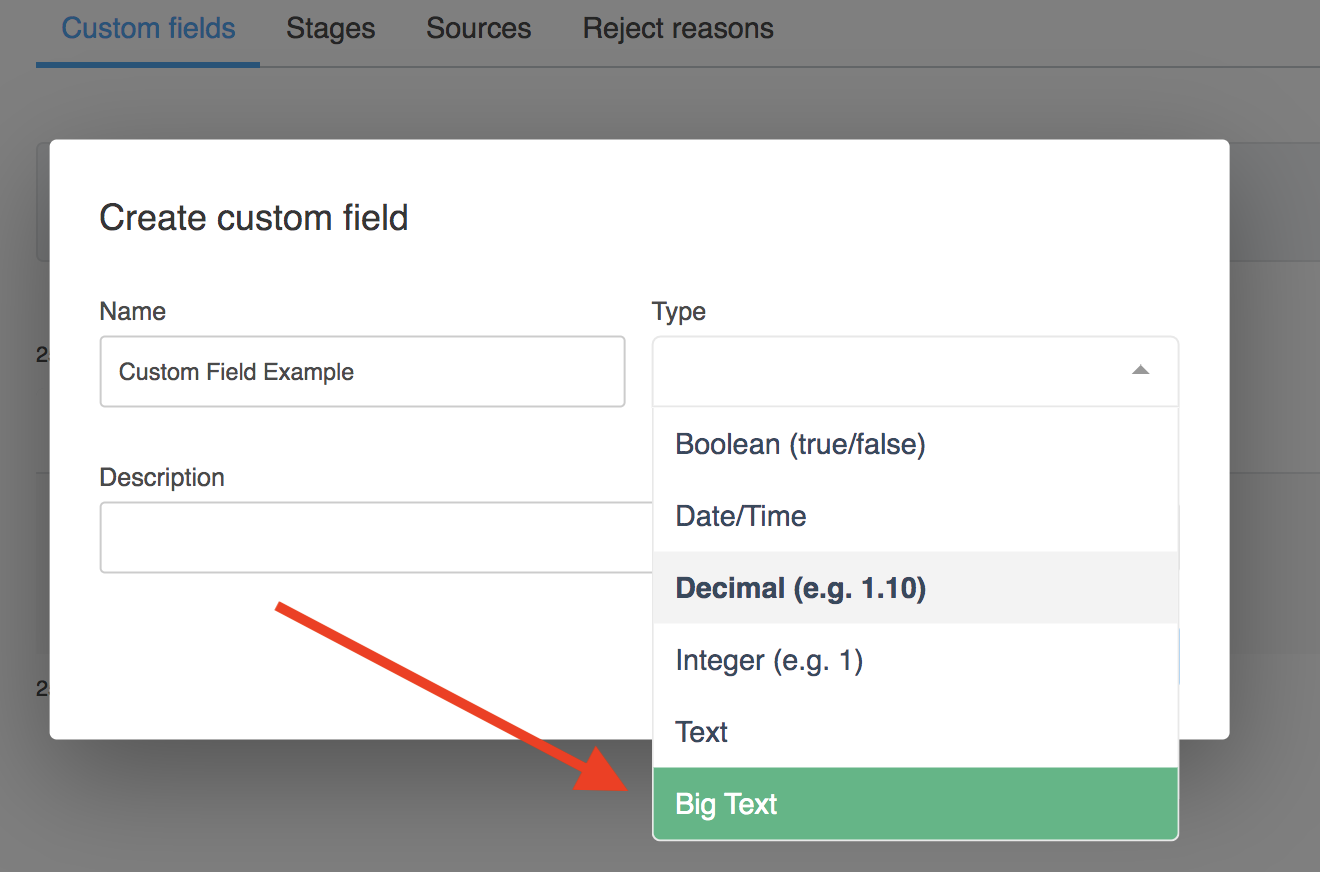1320x872 pixels.
Task: Go to the Sources tab
Action: (478, 28)
